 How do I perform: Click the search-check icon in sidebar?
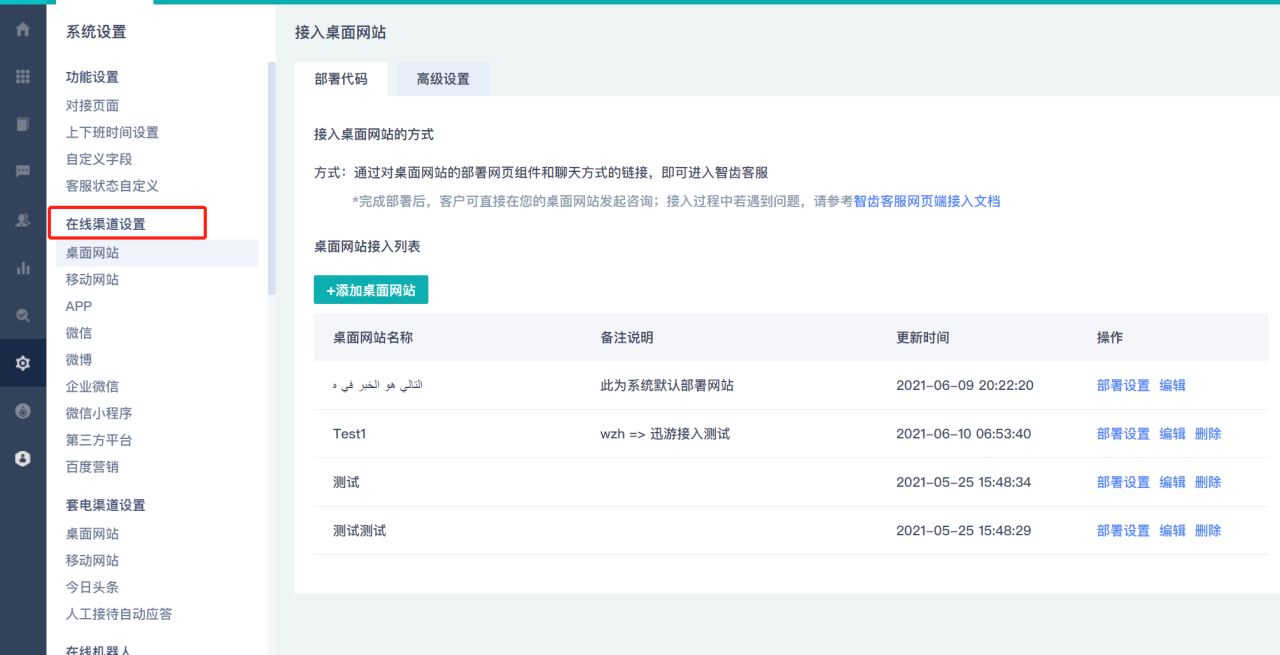pos(22,315)
